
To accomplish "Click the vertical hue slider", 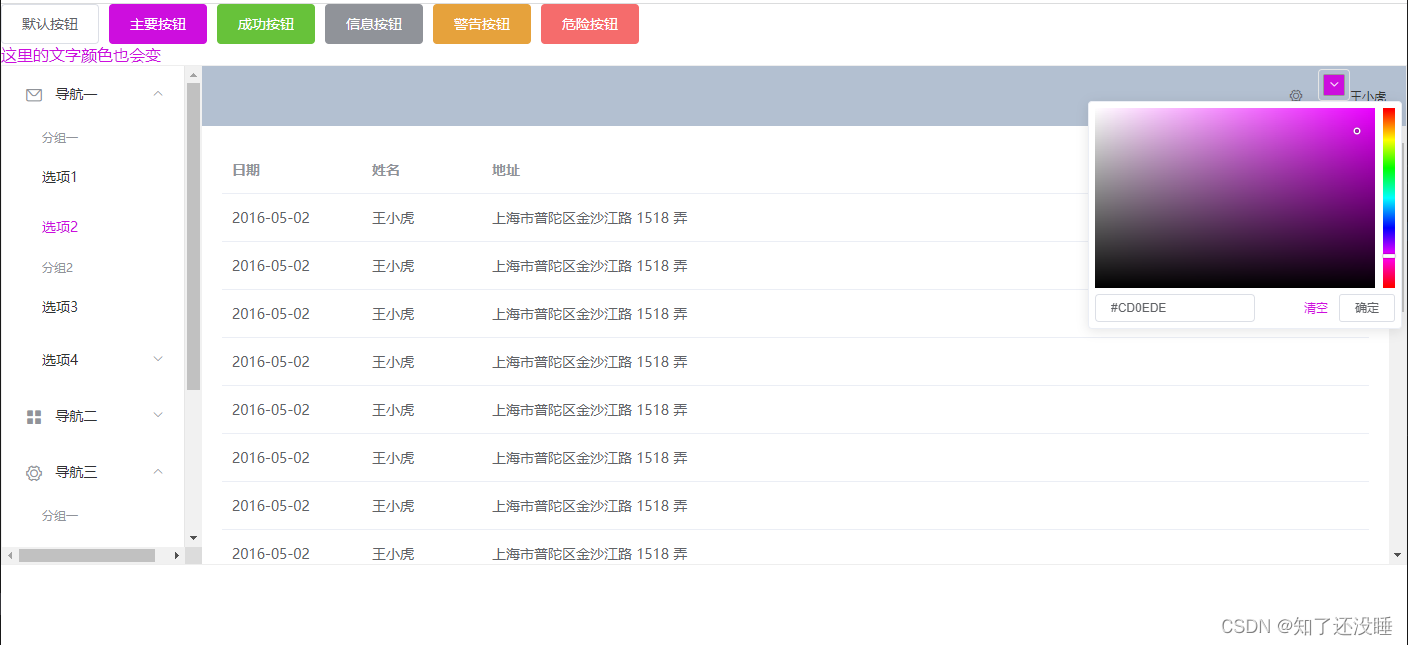I will (x=1389, y=198).
